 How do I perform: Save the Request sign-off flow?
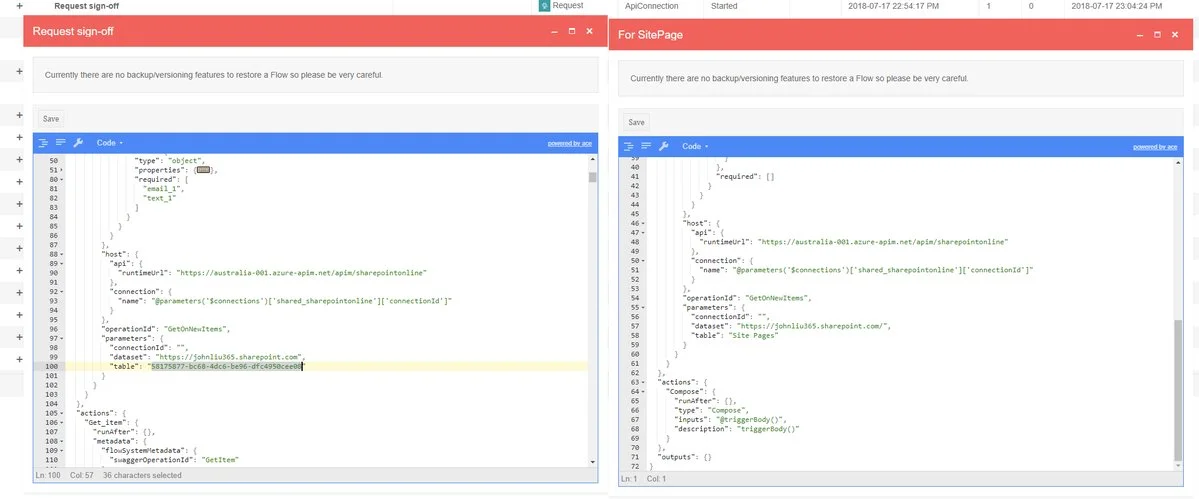50,118
